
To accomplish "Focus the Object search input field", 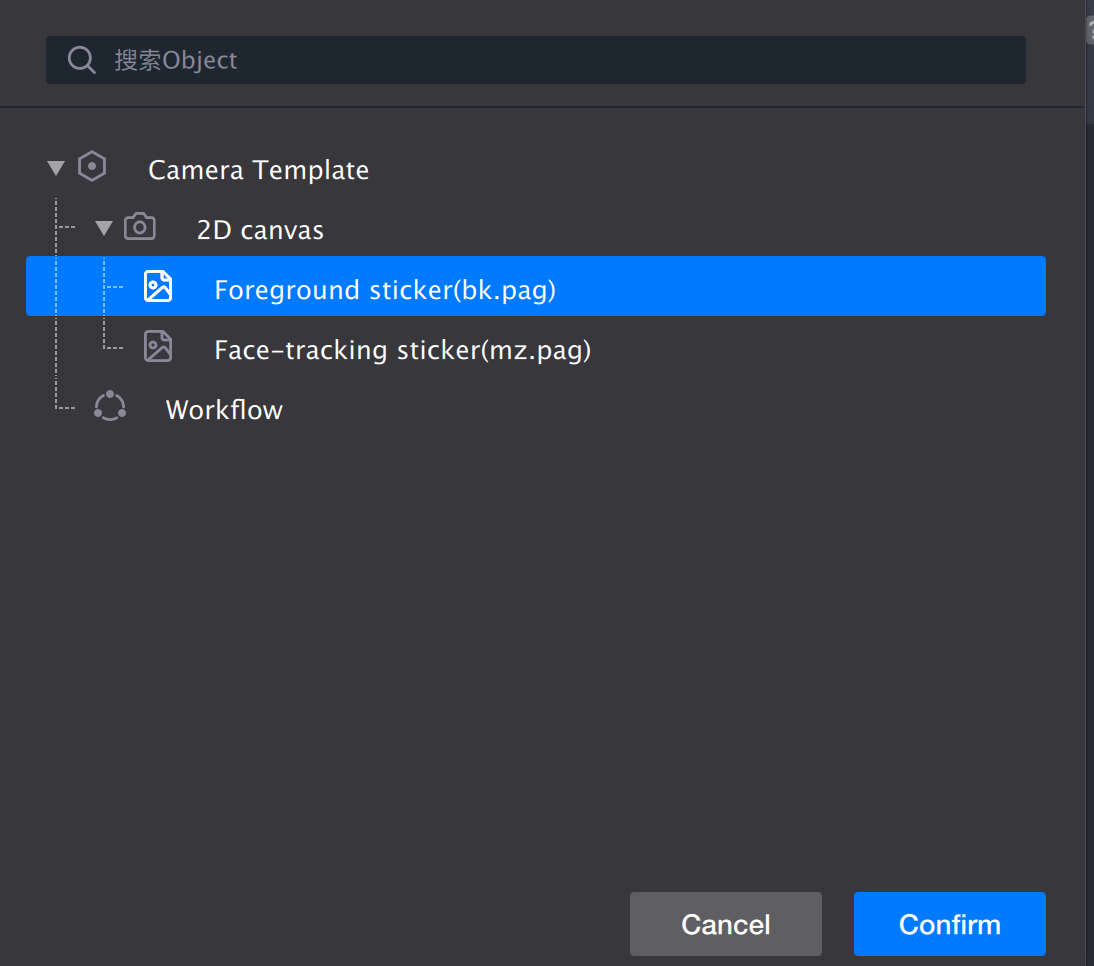I will (x=560, y=60).
